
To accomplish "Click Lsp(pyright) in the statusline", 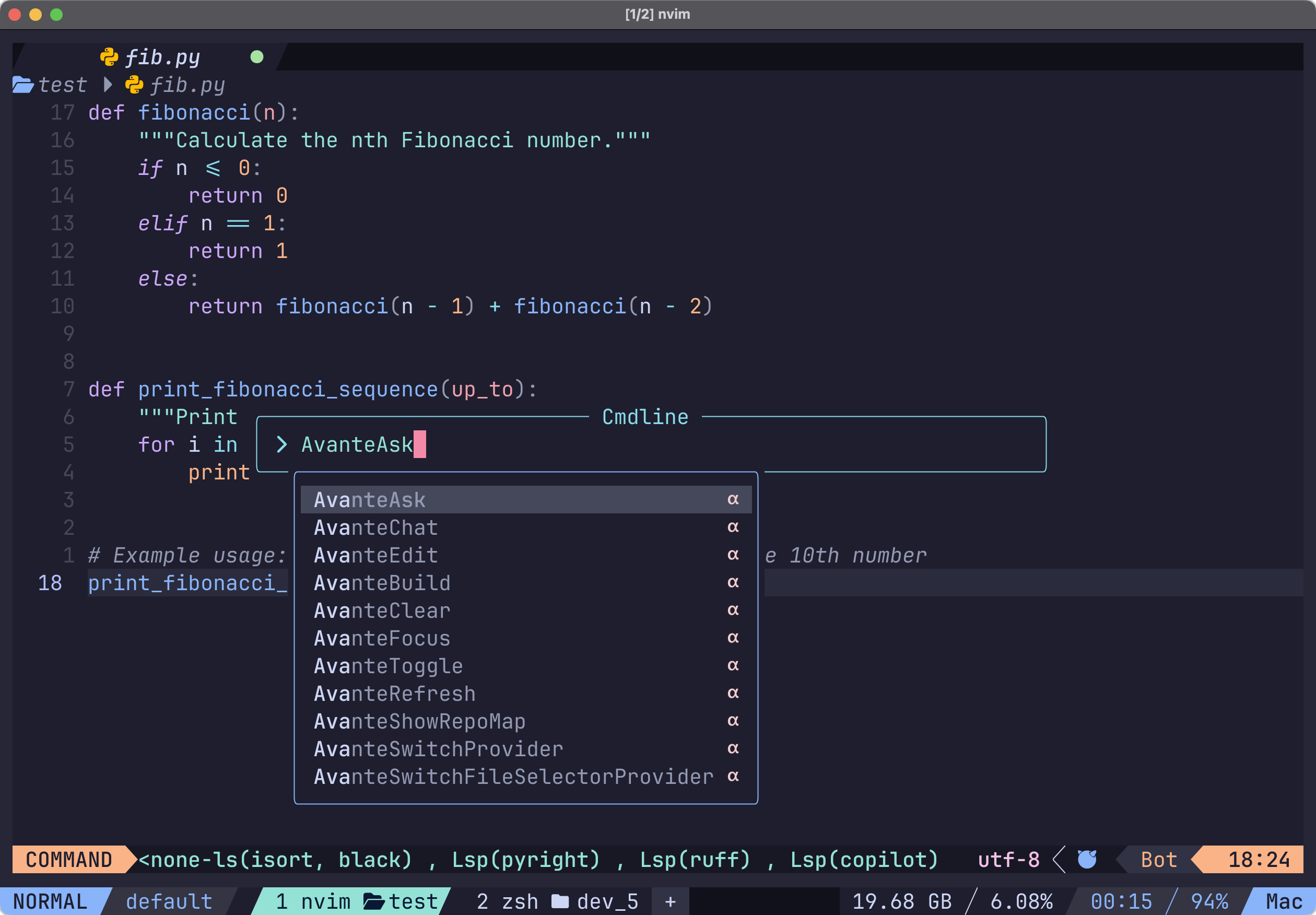I will click(525, 860).
